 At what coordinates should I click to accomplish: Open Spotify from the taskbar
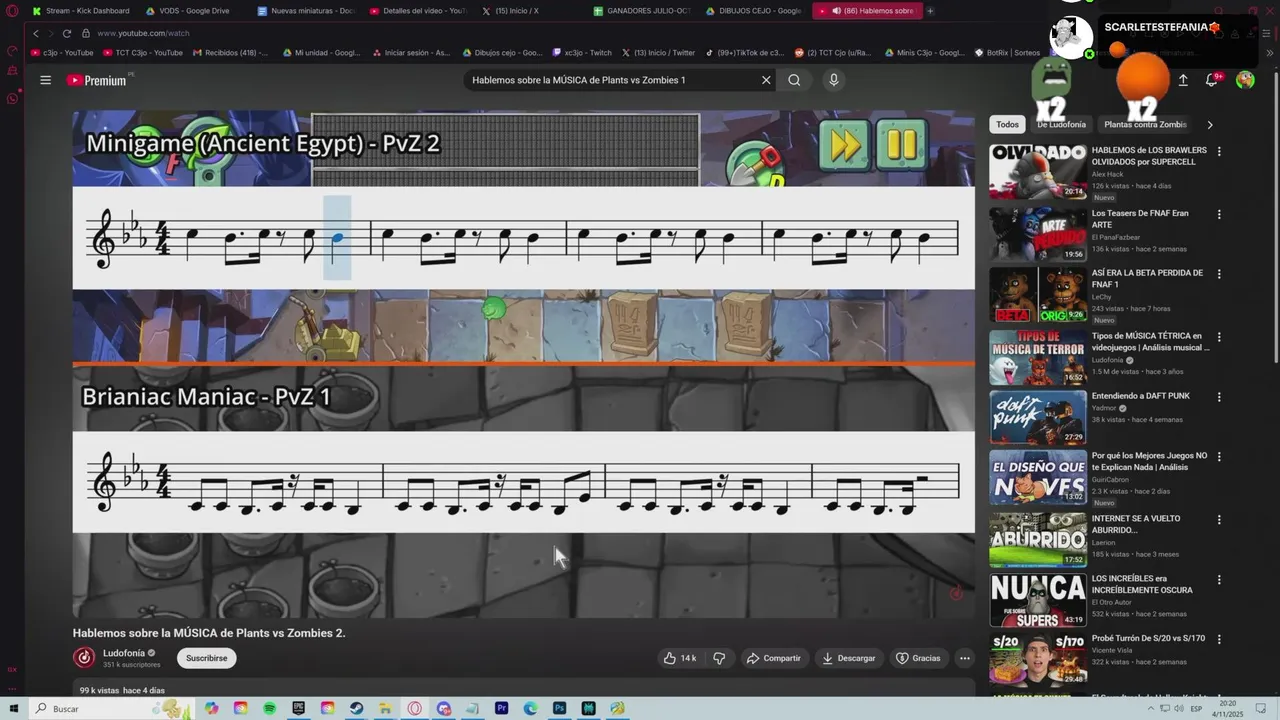click(x=270, y=708)
